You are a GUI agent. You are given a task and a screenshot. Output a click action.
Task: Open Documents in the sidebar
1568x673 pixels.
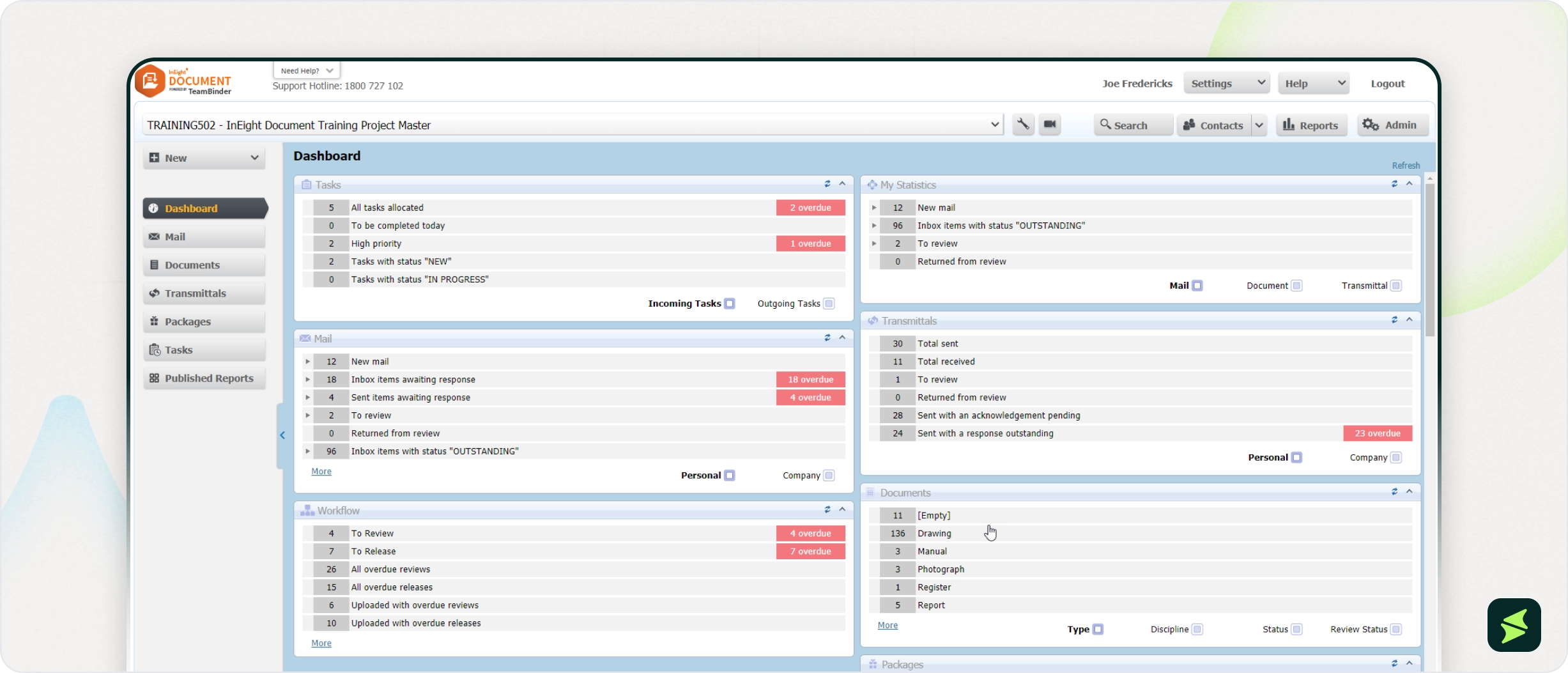[204, 265]
